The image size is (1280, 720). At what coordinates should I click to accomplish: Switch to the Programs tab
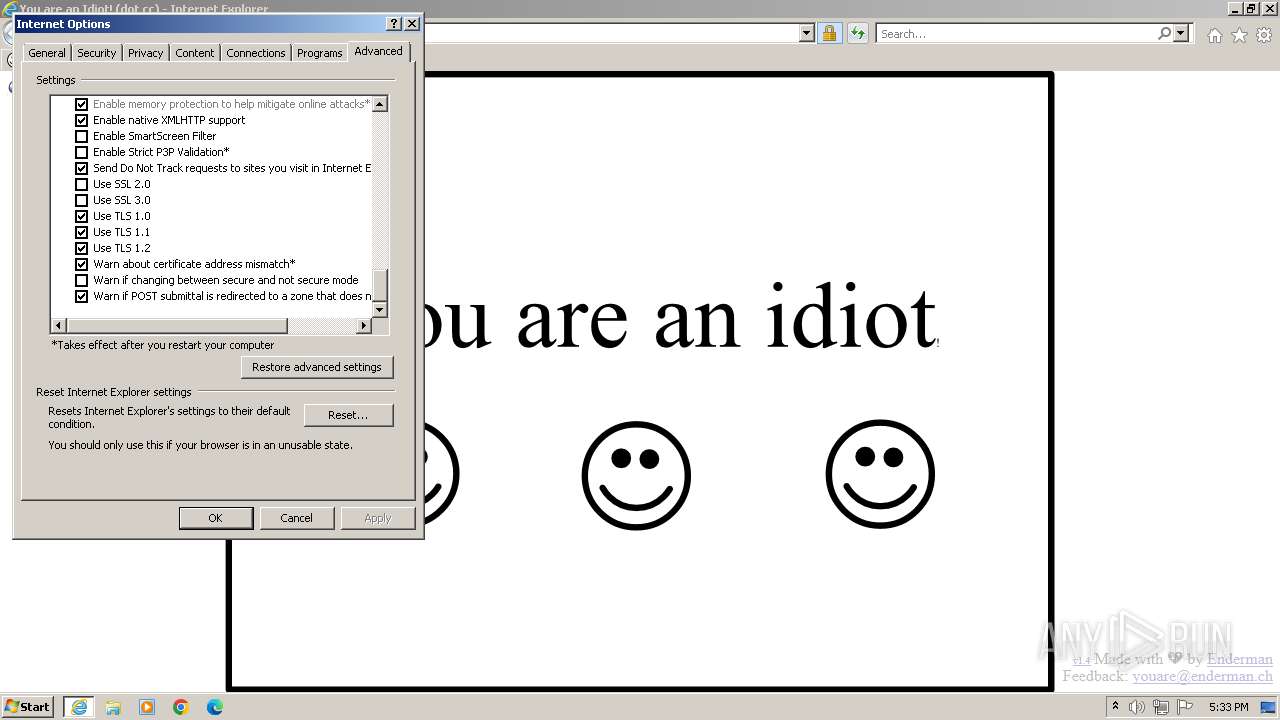coord(320,53)
